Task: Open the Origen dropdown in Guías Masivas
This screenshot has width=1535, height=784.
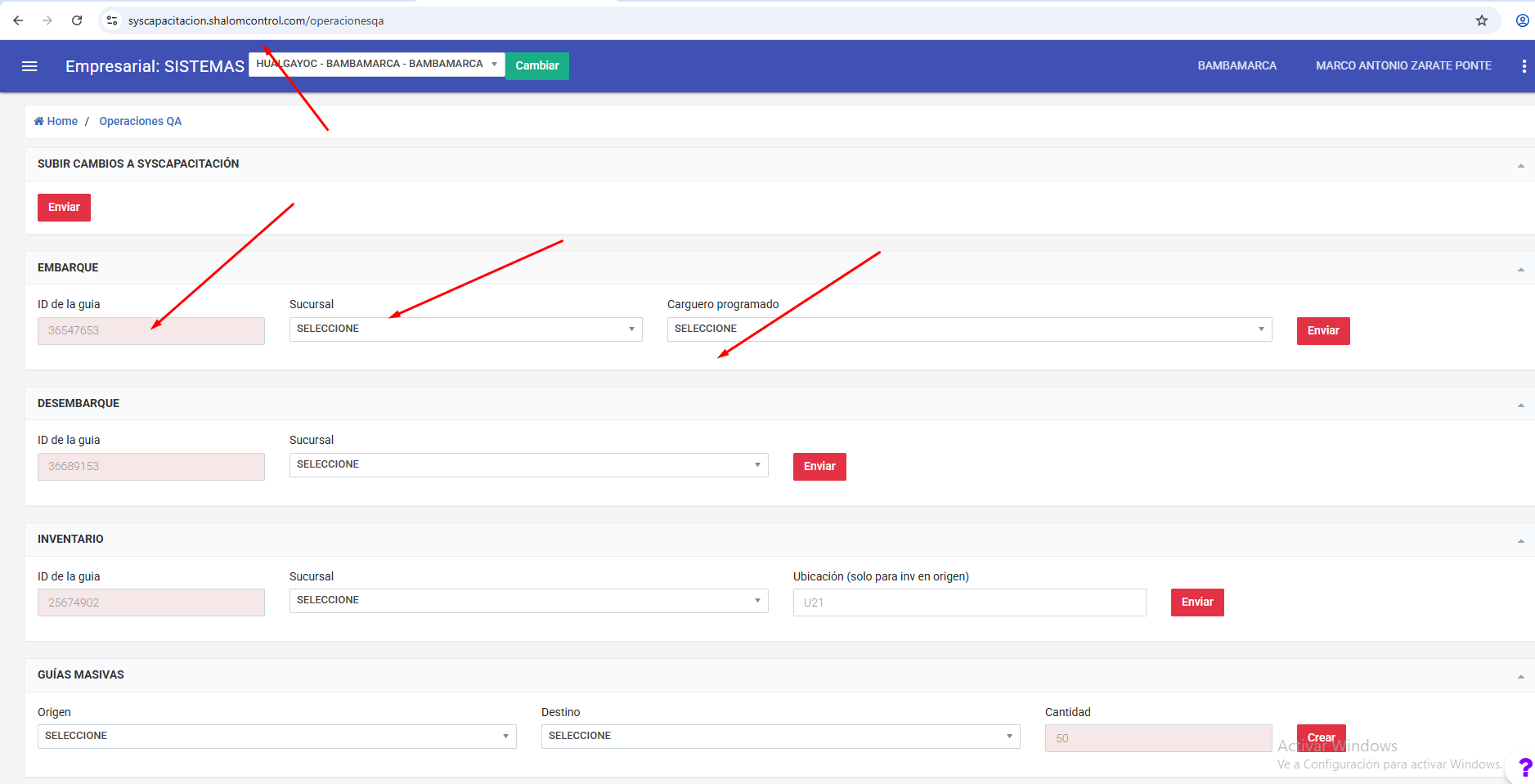Action: pos(276,736)
